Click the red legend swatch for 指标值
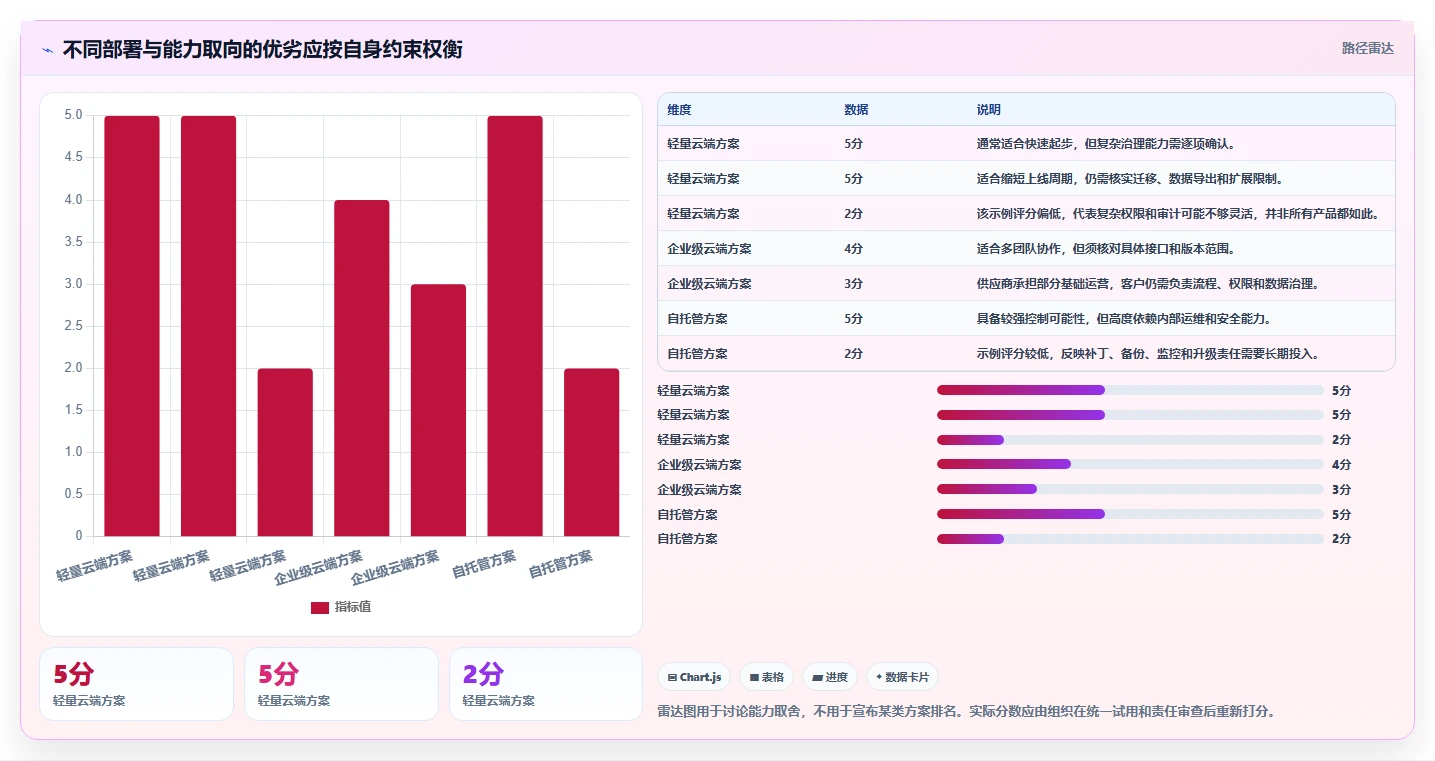The image size is (1435, 761). click(320, 608)
